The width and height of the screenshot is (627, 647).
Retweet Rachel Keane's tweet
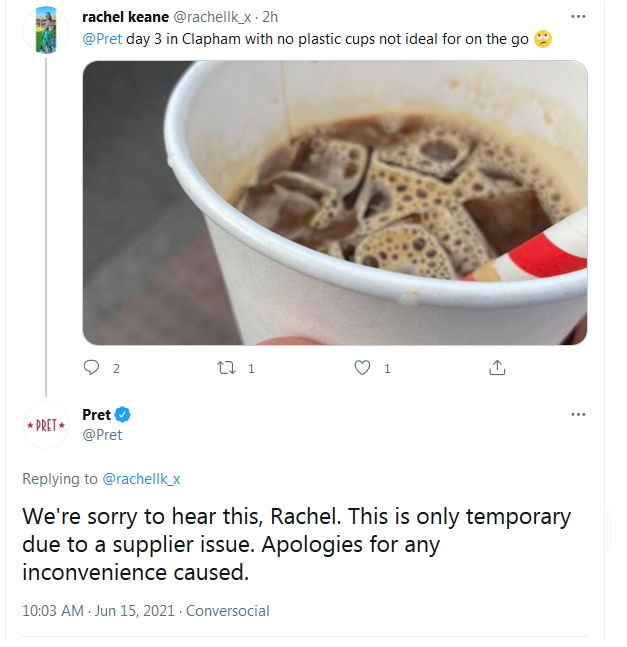[225, 368]
